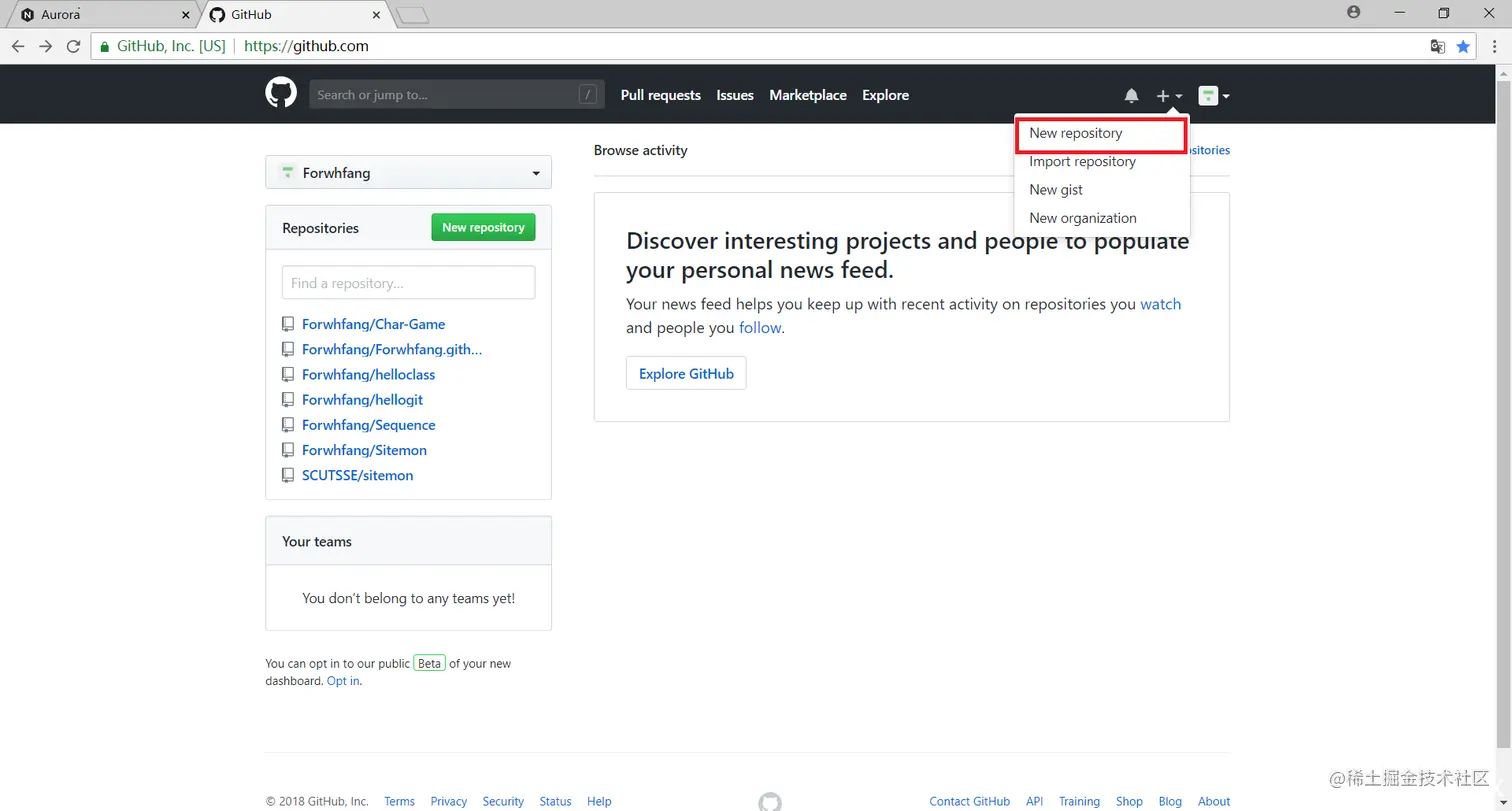This screenshot has height=811, width=1512.
Task: Click browser forward arrow
Action: (x=45, y=46)
